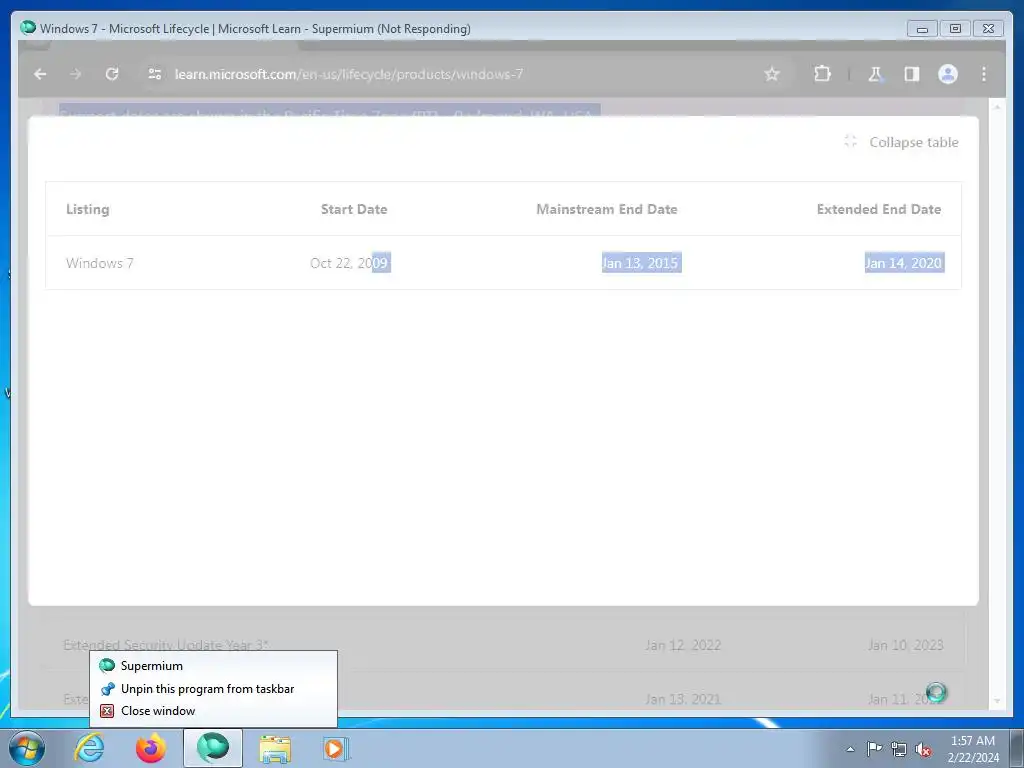
Task: Select Unpin this program from taskbar
Action: tap(213, 688)
